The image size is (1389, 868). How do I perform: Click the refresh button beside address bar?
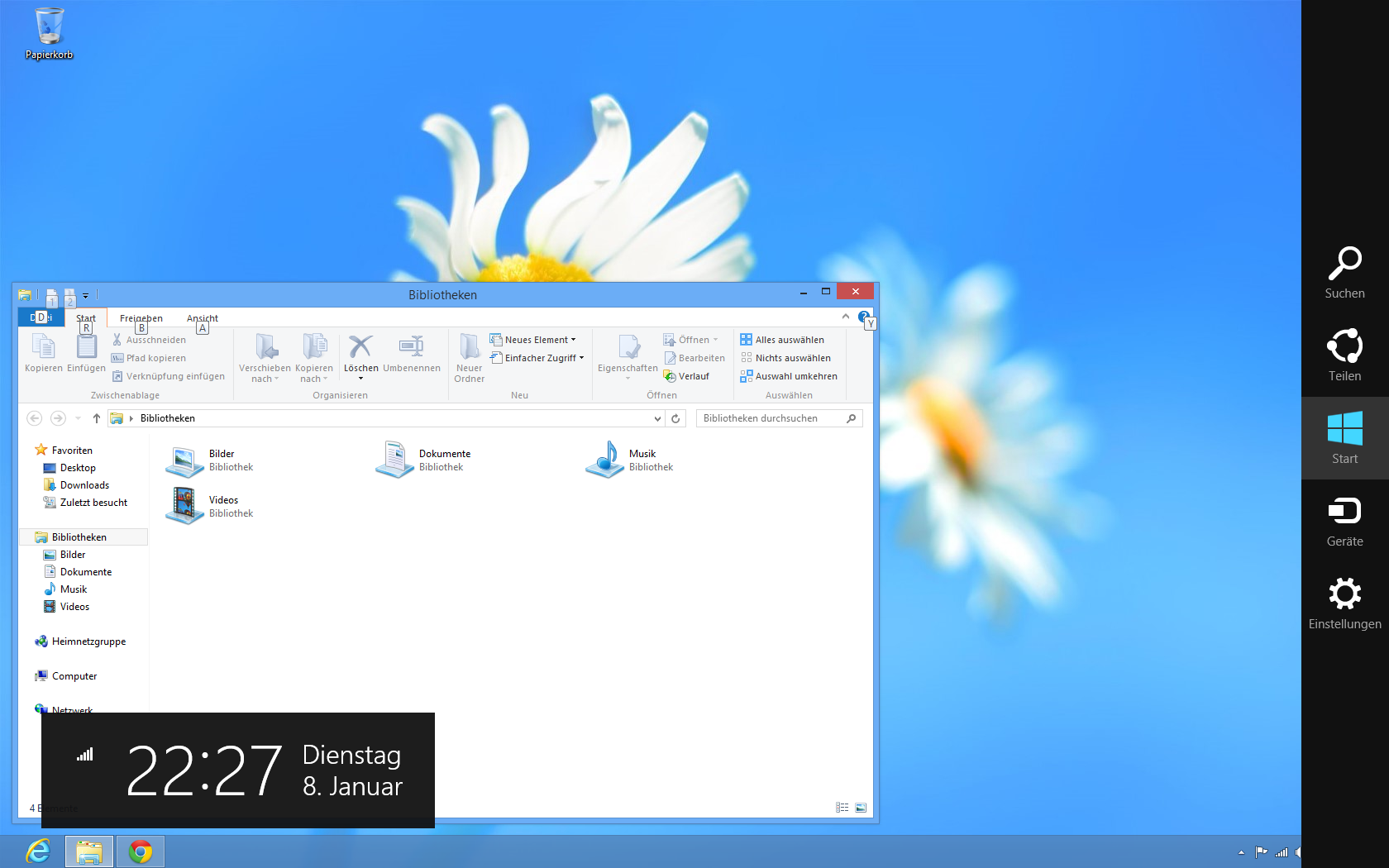[675, 418]
